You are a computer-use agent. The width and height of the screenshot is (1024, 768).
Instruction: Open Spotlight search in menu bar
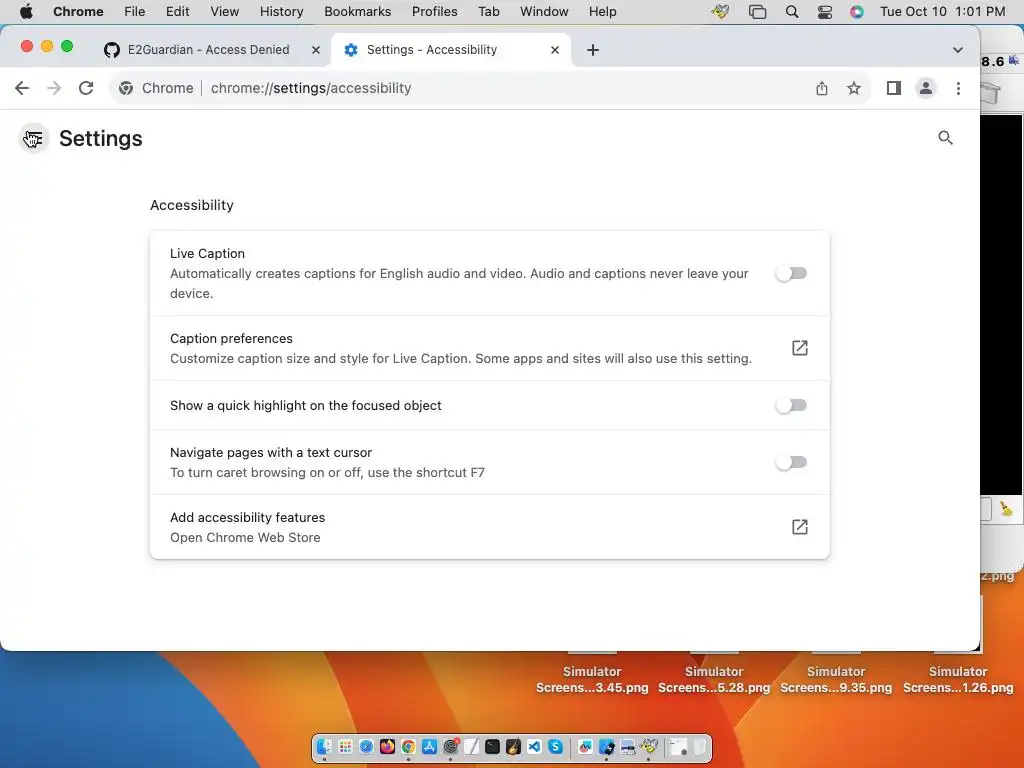click(792, 12)
